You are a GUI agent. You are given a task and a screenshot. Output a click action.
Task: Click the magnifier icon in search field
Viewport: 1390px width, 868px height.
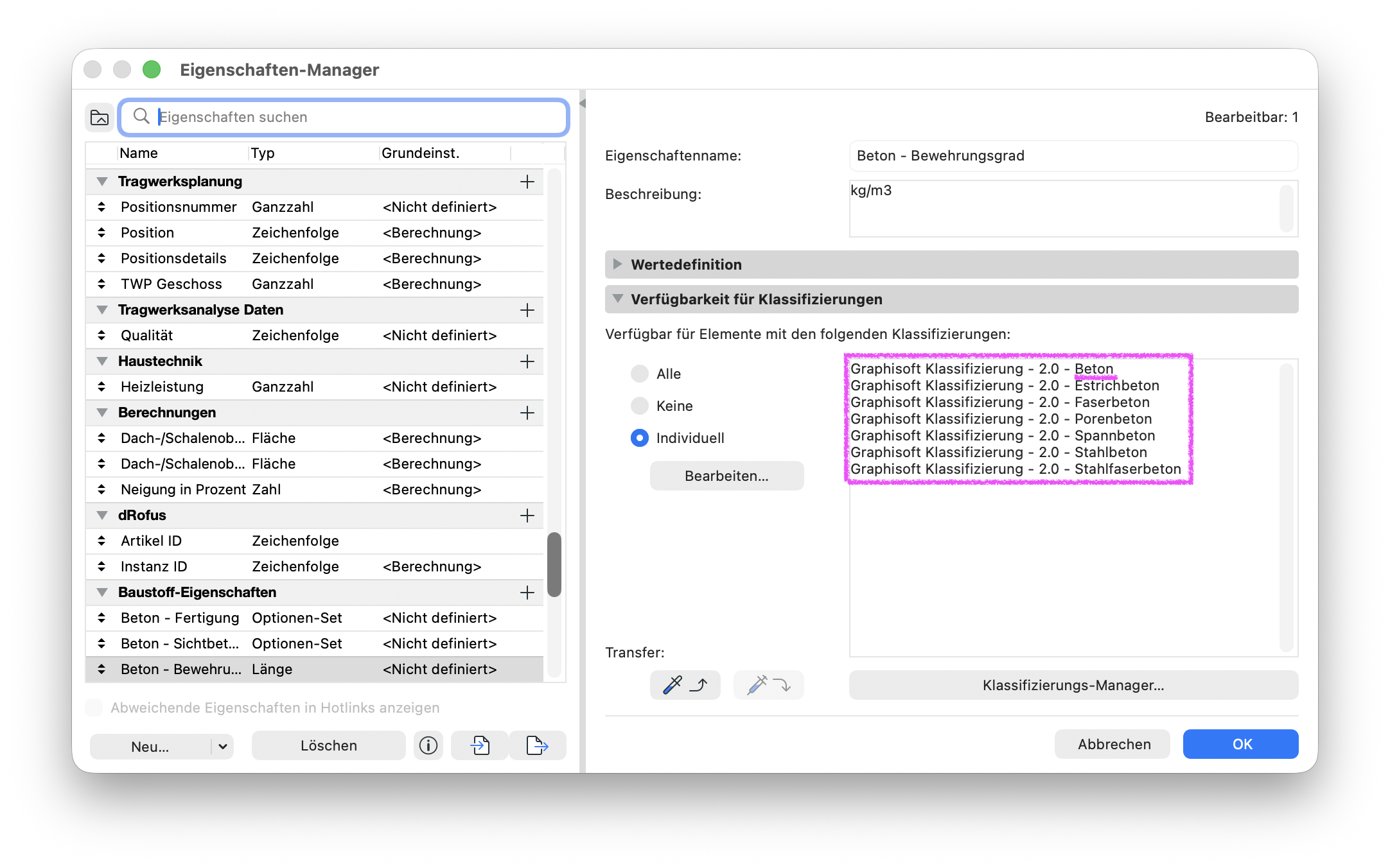[x=141, y=116]
